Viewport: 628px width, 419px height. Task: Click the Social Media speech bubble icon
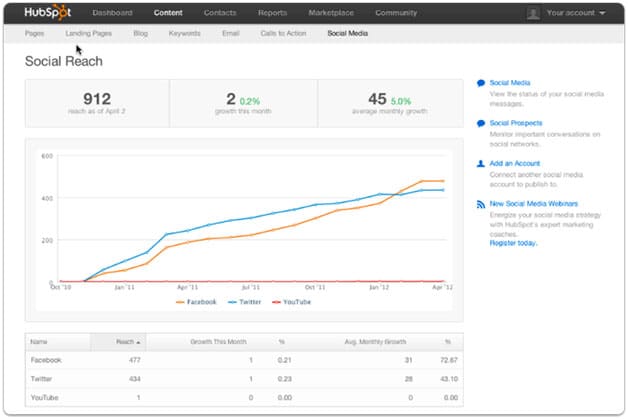click(x=481, y=83)
